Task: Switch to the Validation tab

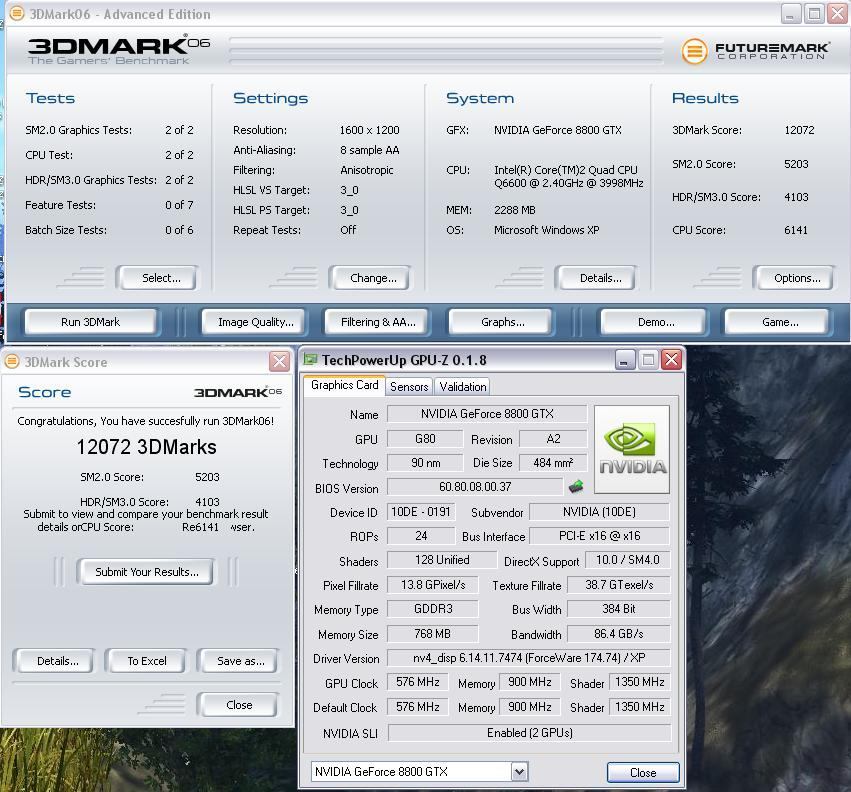Action: coord(463,387)
